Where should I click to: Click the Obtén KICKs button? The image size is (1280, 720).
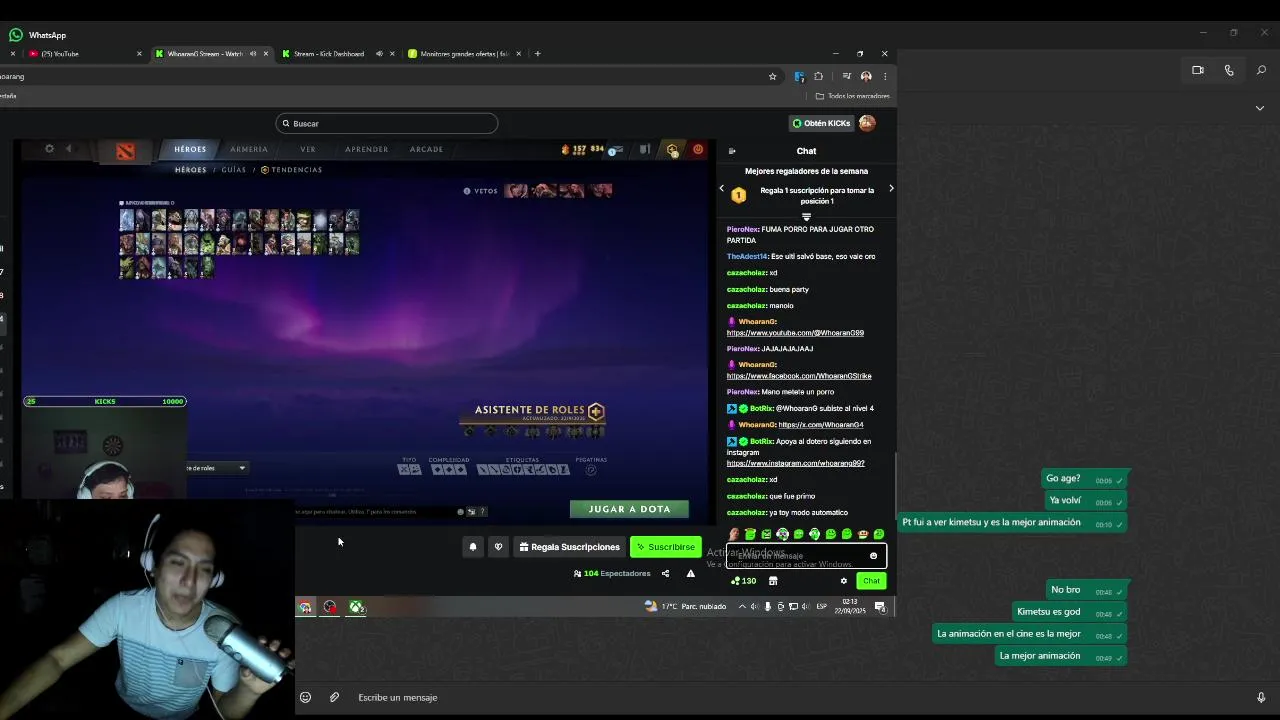(821, 123)
